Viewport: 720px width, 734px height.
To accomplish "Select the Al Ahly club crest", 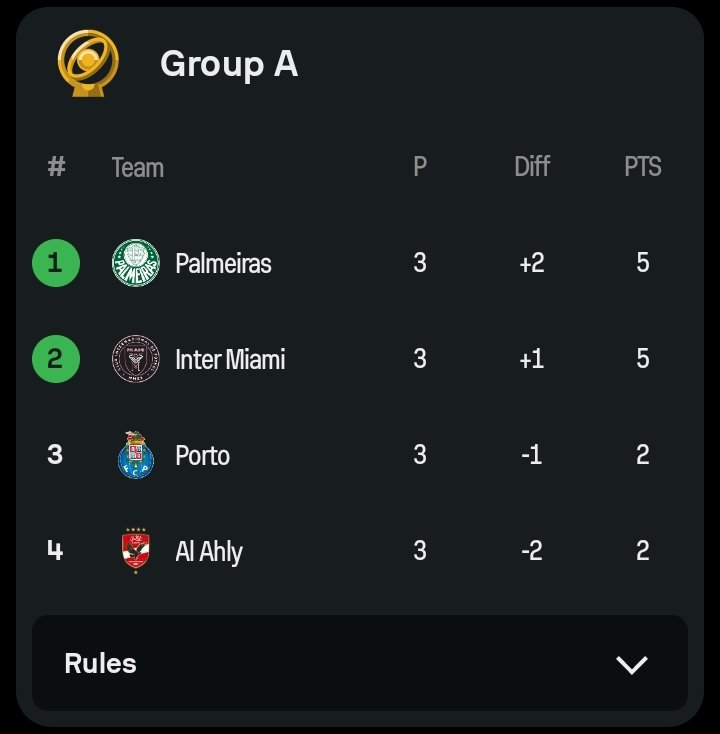I will tap(136, 550).
